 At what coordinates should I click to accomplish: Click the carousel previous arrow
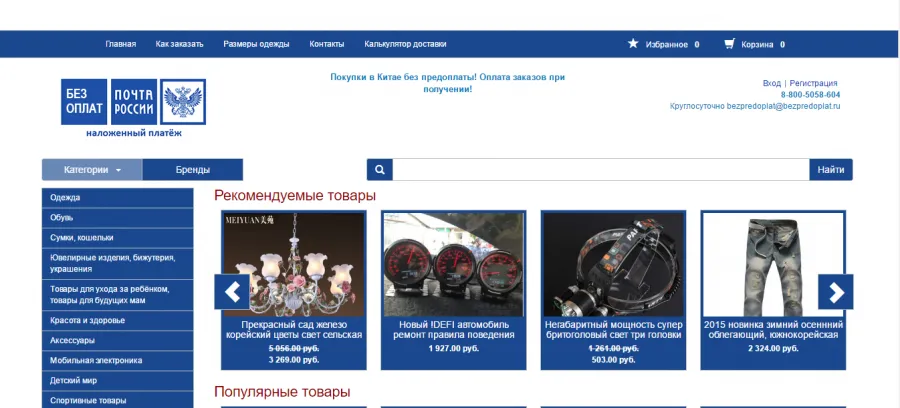click(x=232, y=292)
